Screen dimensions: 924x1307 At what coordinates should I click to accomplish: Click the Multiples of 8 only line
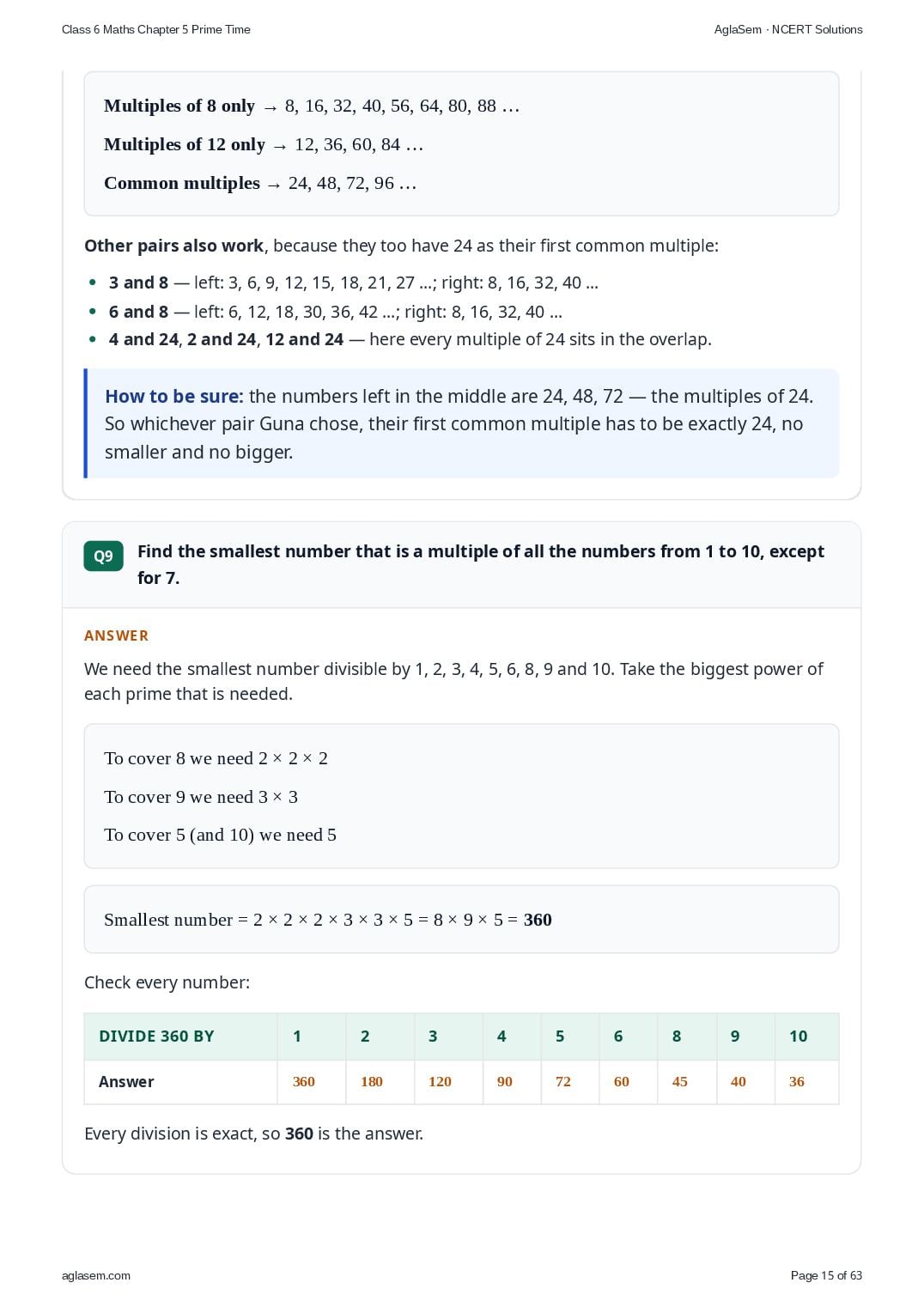(x=312, y=106)
